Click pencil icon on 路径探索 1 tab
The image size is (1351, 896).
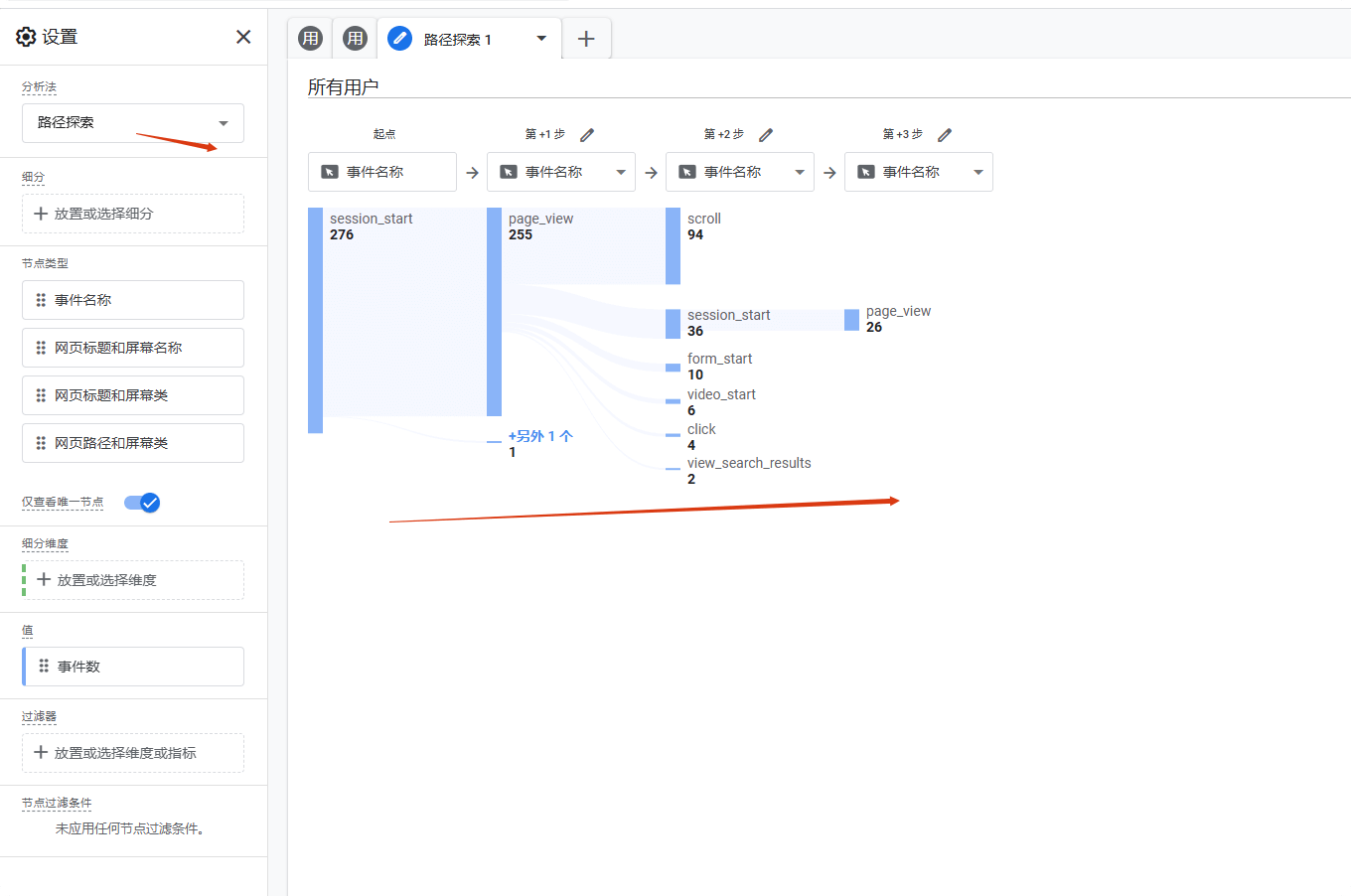click(399, 39)
